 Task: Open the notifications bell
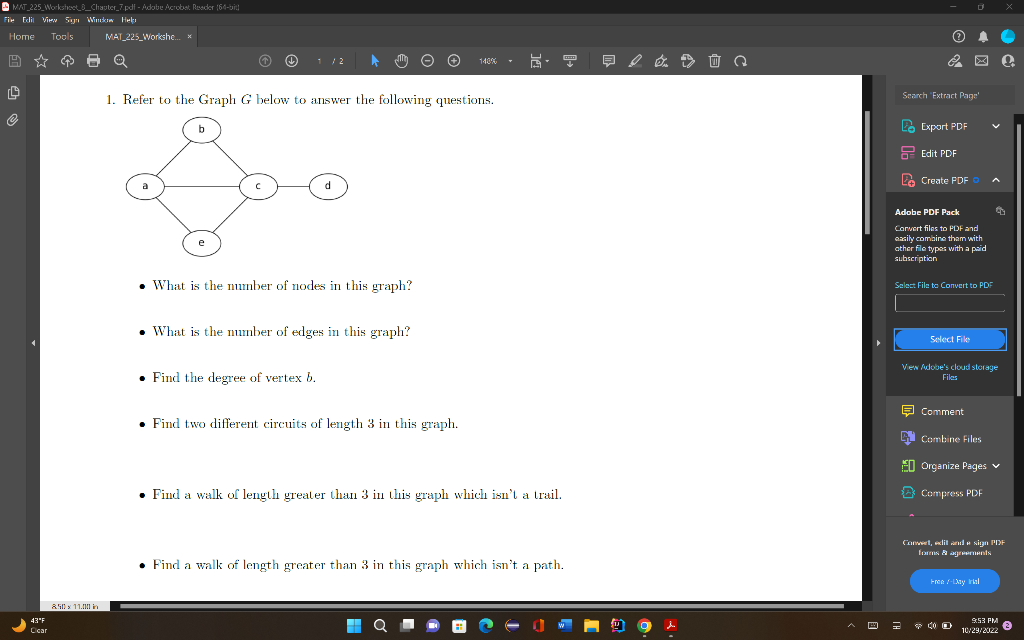click(983, 37)
